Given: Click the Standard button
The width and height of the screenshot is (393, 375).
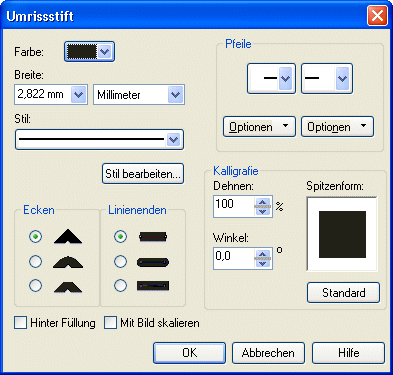Looking at the screenshot, I should [x=343, y=293].
